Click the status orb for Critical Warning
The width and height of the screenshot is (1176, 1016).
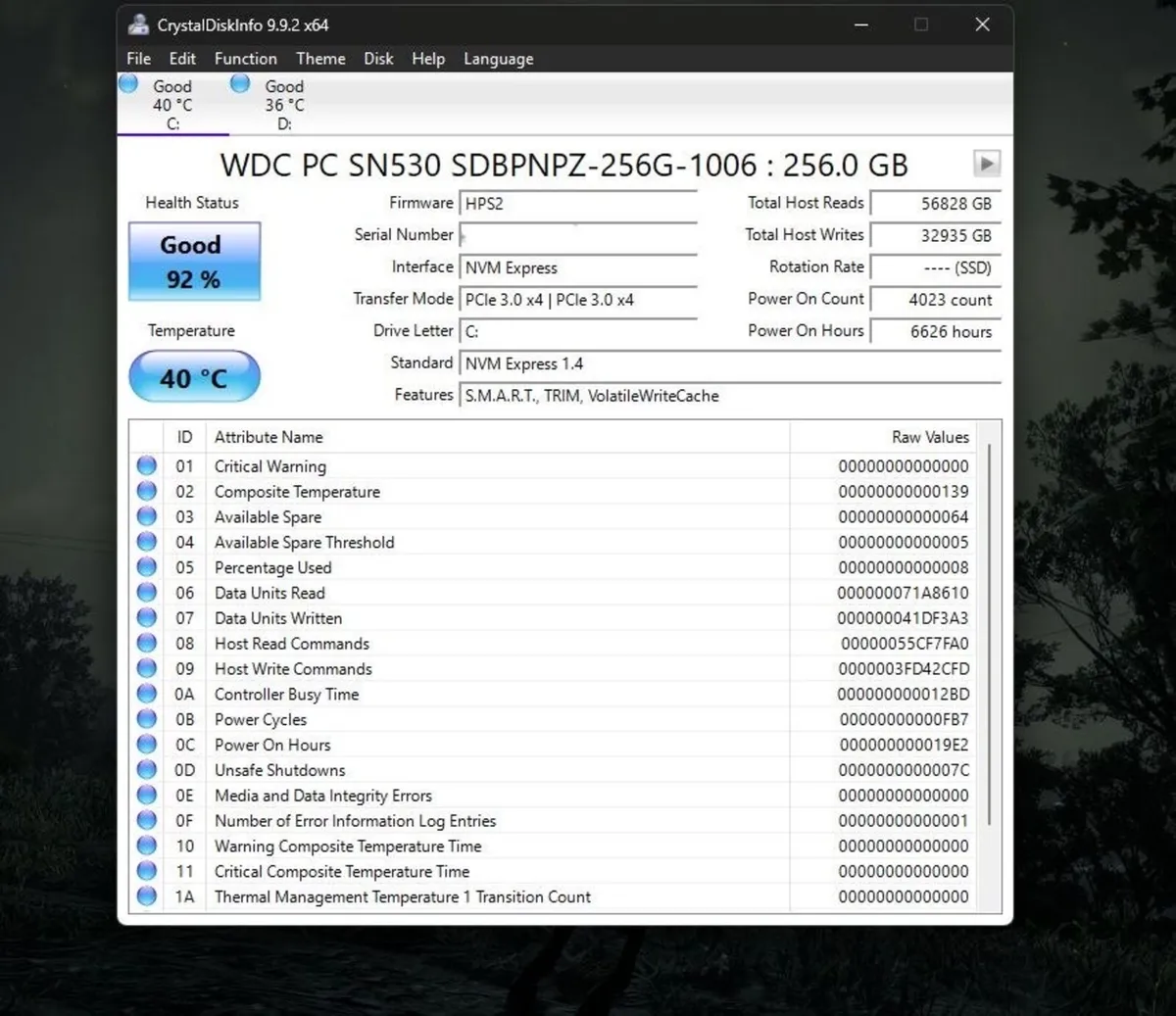pyautogui.click(x=147, y=465)
